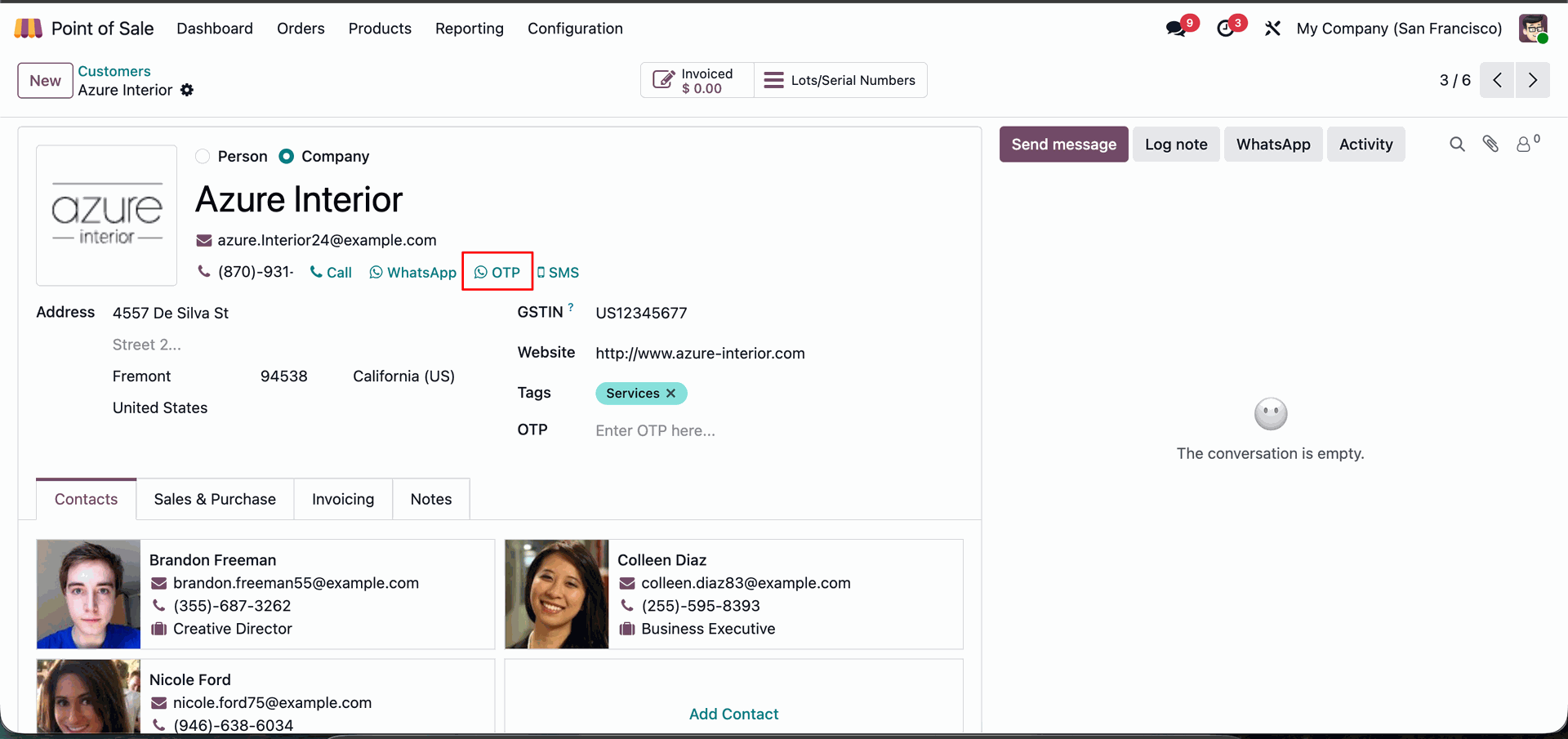This screenshot has height=739, width=1568.
Task: Open the Invoiced $ 0.00 stat button
Action: [697, 80]
